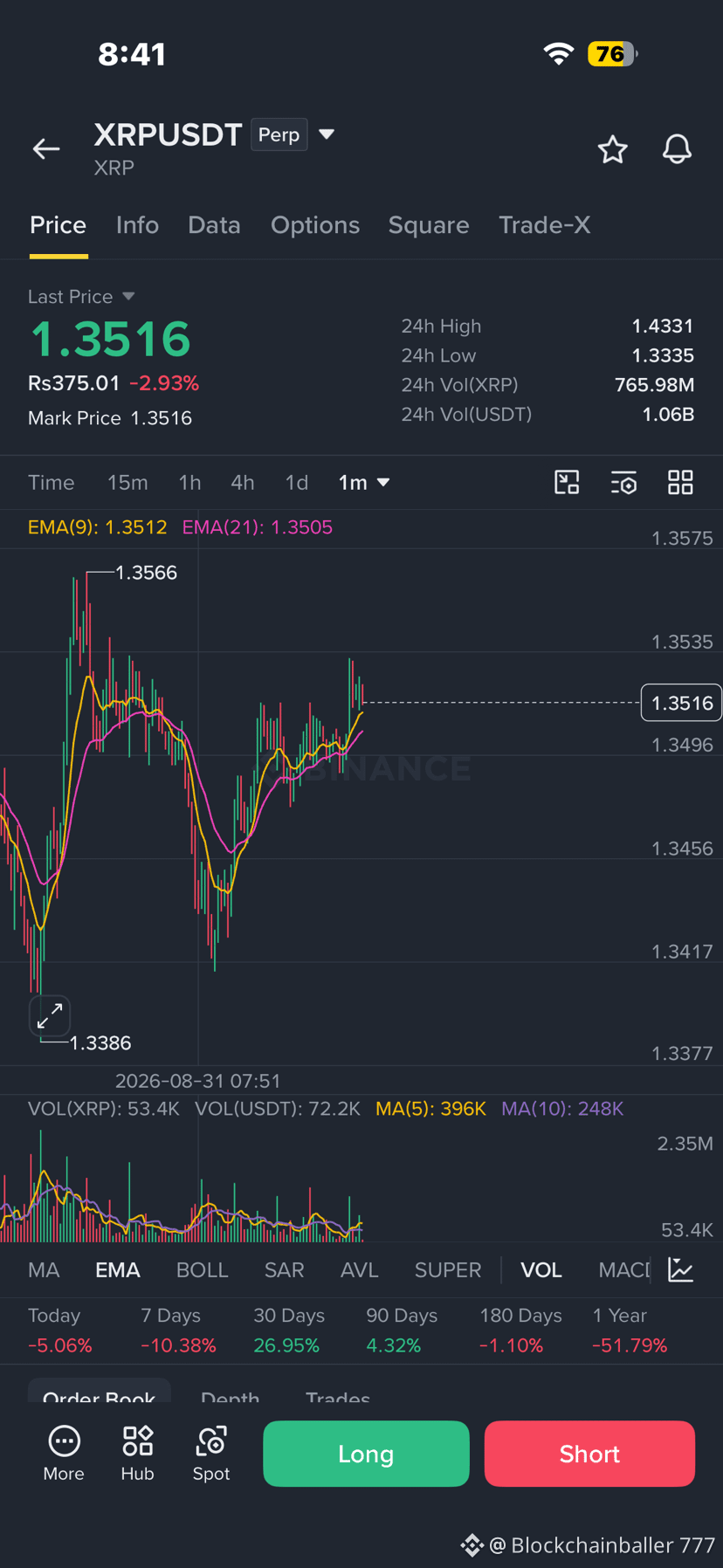Tap the Today -5.06% performance
The image size is (723, 1568).
click(x=59, y=1331)
